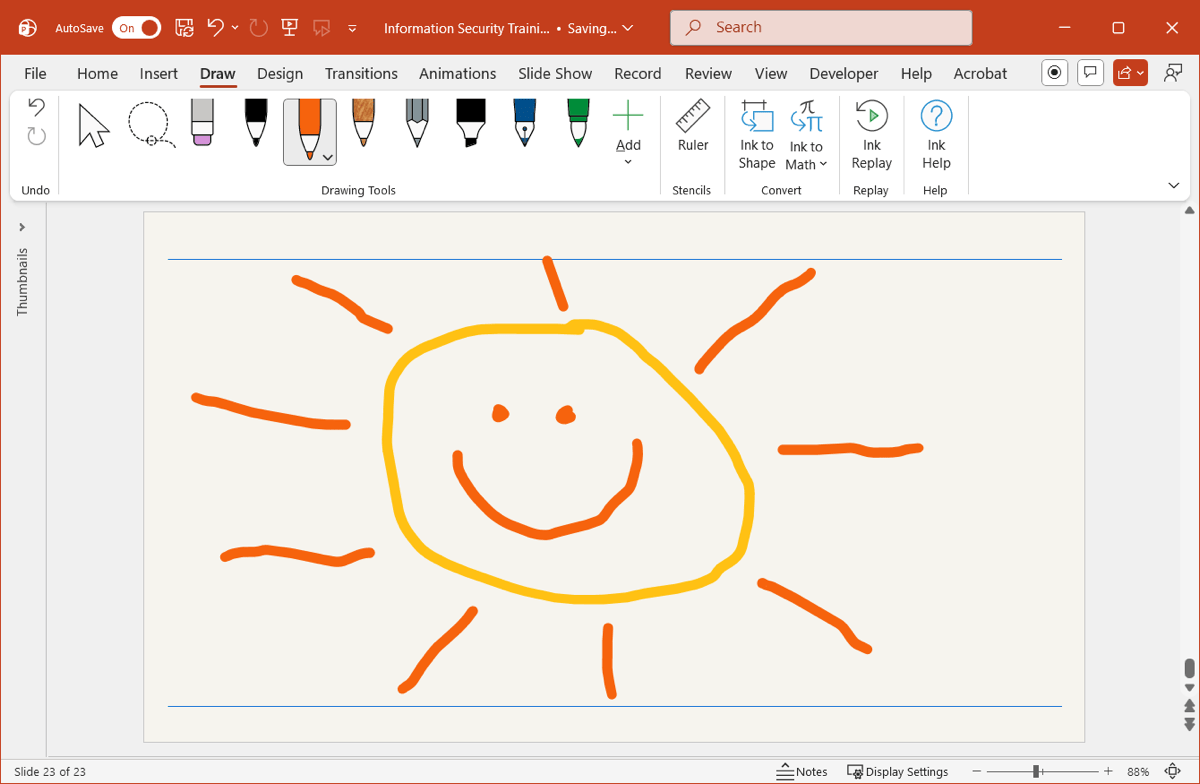Viewport: 1200px width, 784px height.
Task: Choose the green highlighter pen
Action: 578,124
